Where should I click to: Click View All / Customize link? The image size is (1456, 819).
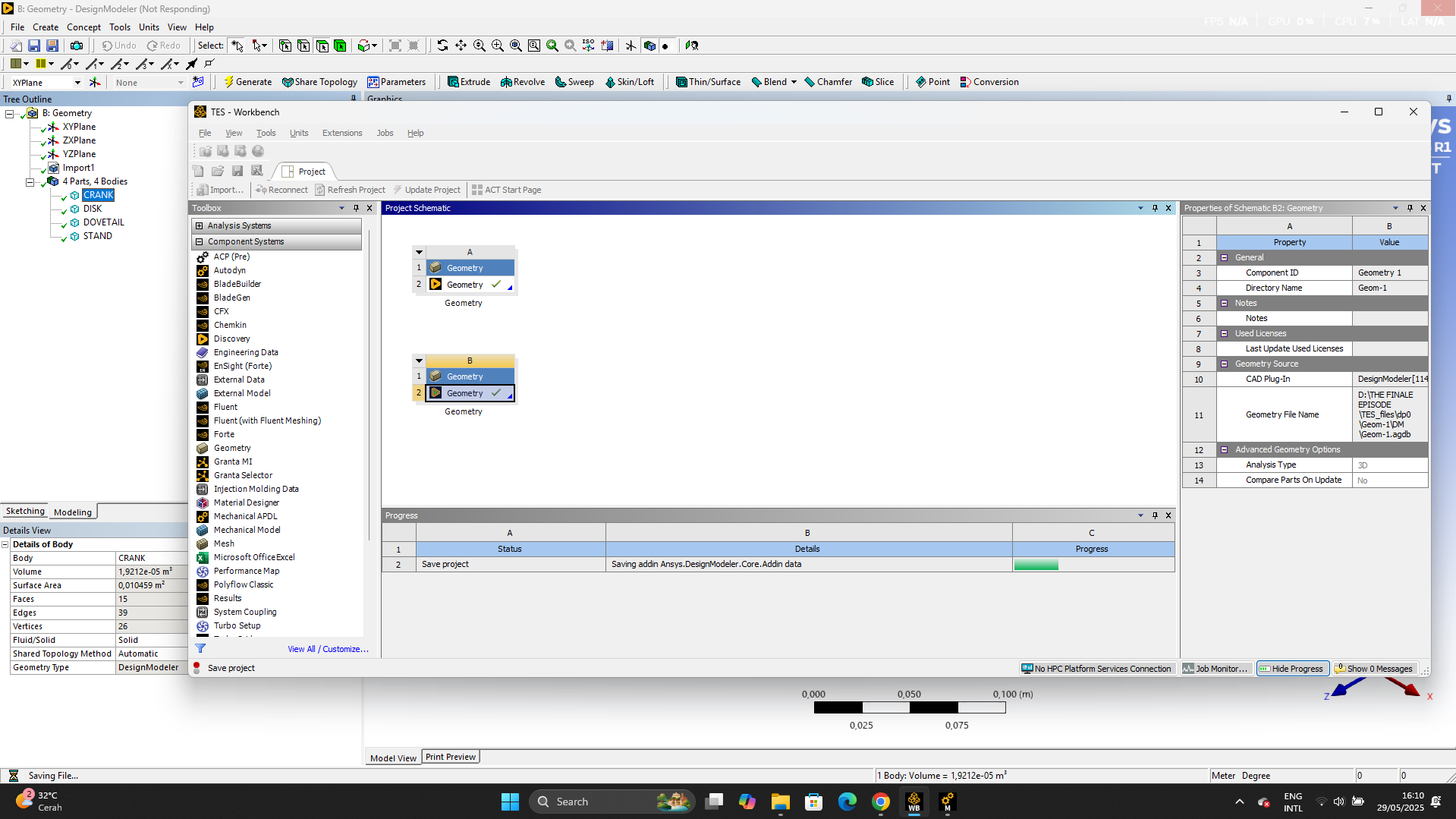(x=329, y=649)
